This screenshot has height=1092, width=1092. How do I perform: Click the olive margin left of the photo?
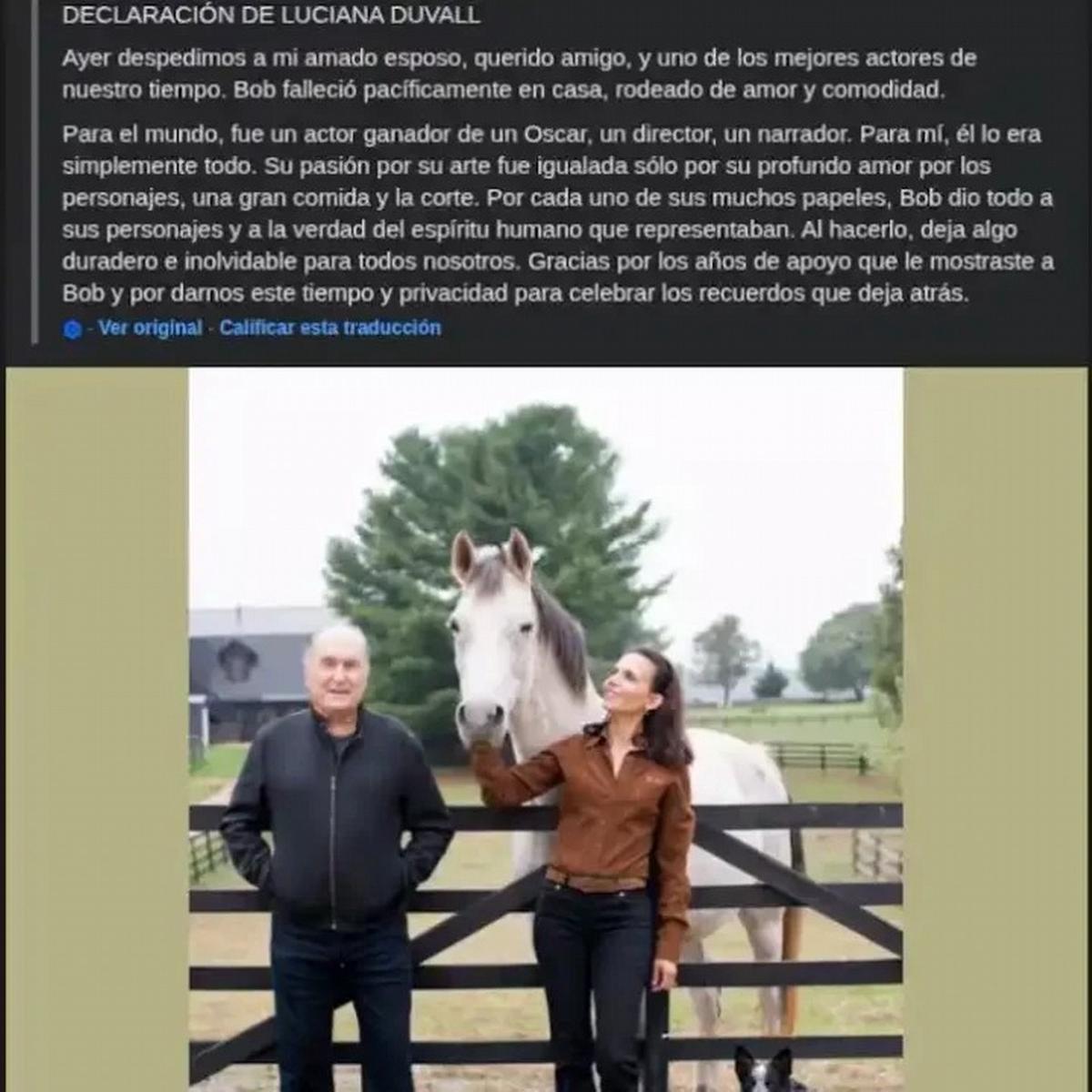click(97, 729)
